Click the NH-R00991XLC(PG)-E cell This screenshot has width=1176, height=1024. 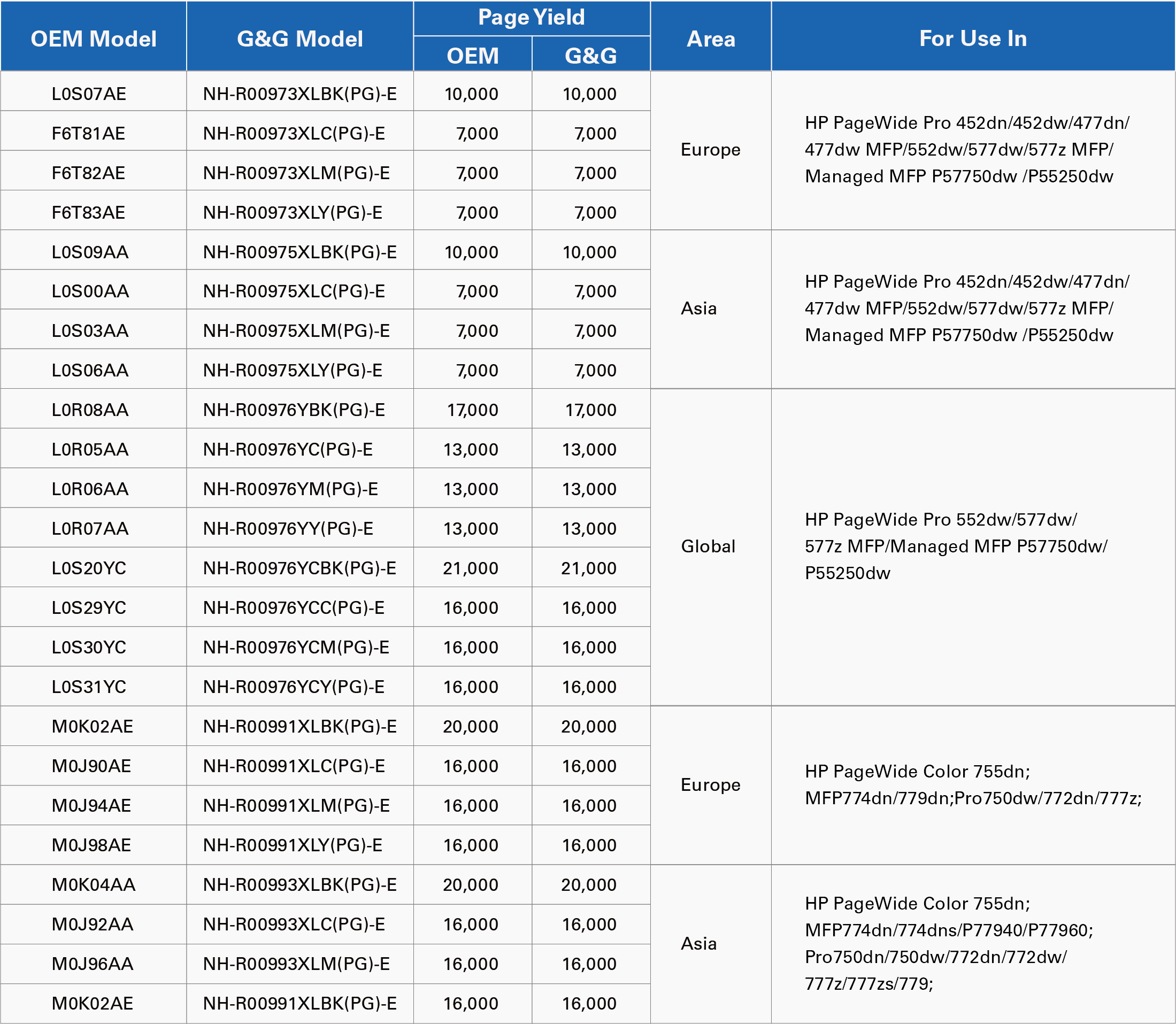(x=300, y=765)
